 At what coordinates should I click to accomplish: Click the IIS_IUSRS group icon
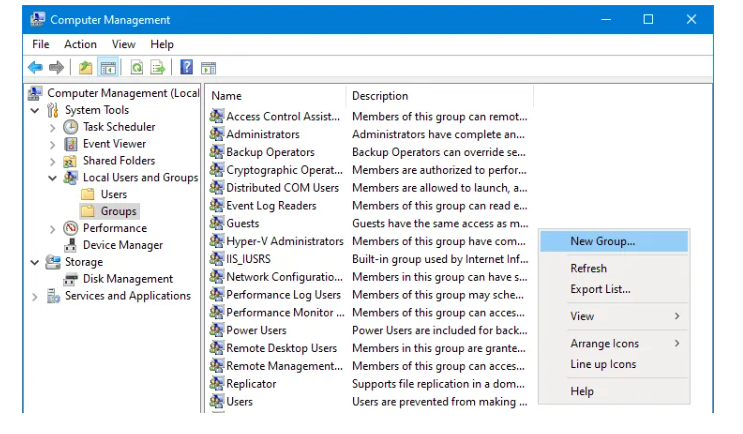pyautogui.click(x=217, y=259)
